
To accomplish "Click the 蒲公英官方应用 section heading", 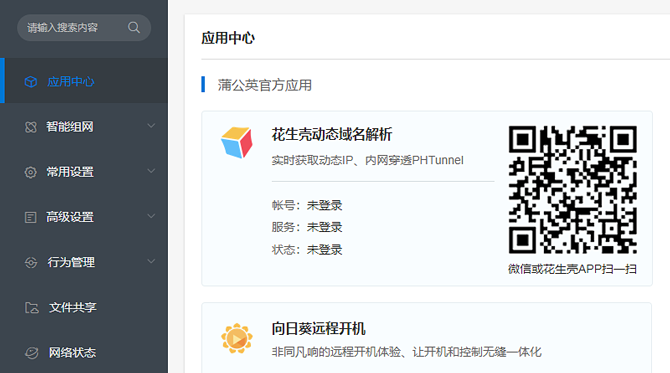I will [x=264, y=85].
